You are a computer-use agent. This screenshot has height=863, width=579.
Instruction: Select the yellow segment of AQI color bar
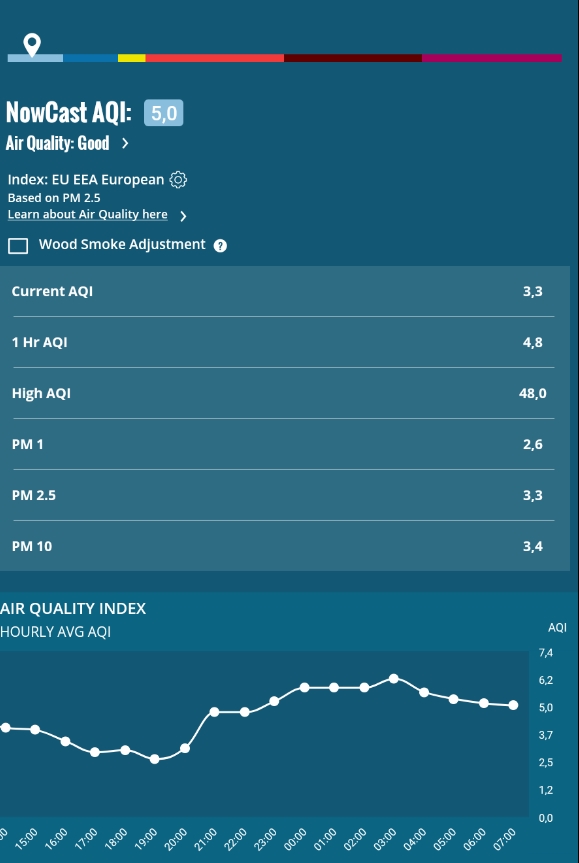[x=132, y=58]
